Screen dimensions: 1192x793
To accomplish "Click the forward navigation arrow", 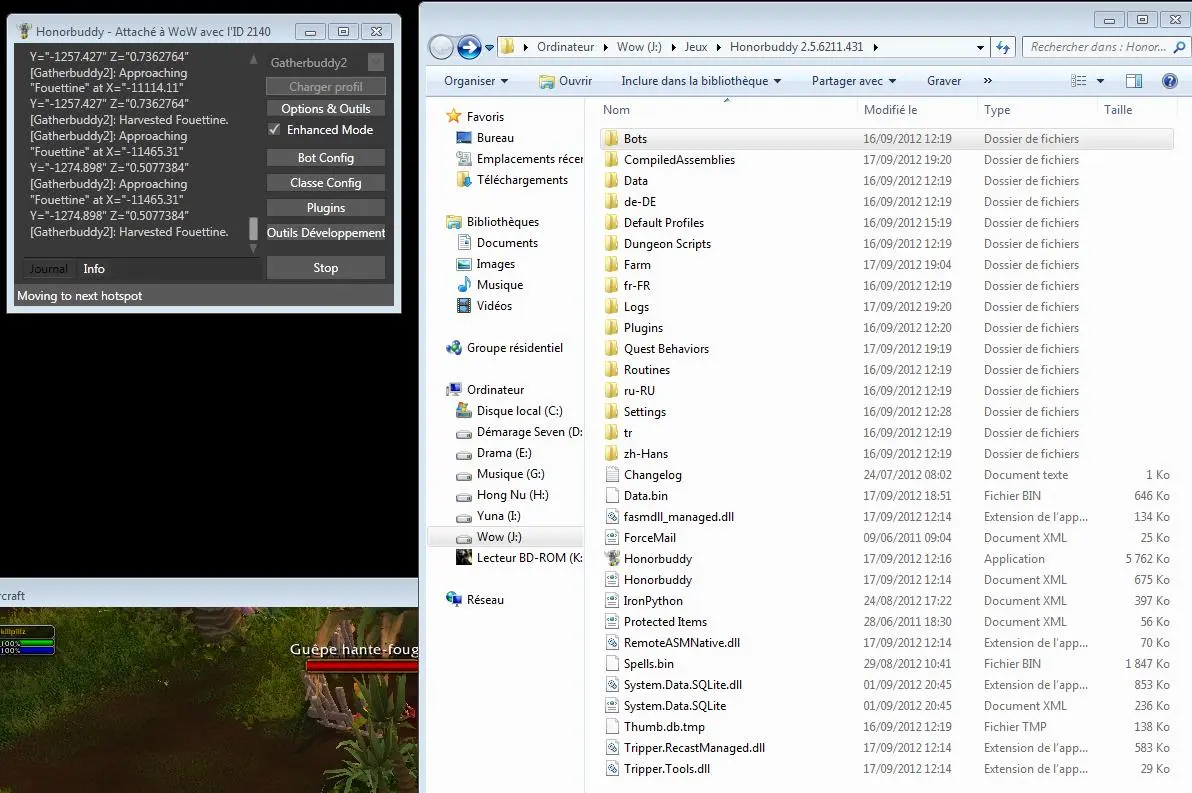I will click(468, 47).
